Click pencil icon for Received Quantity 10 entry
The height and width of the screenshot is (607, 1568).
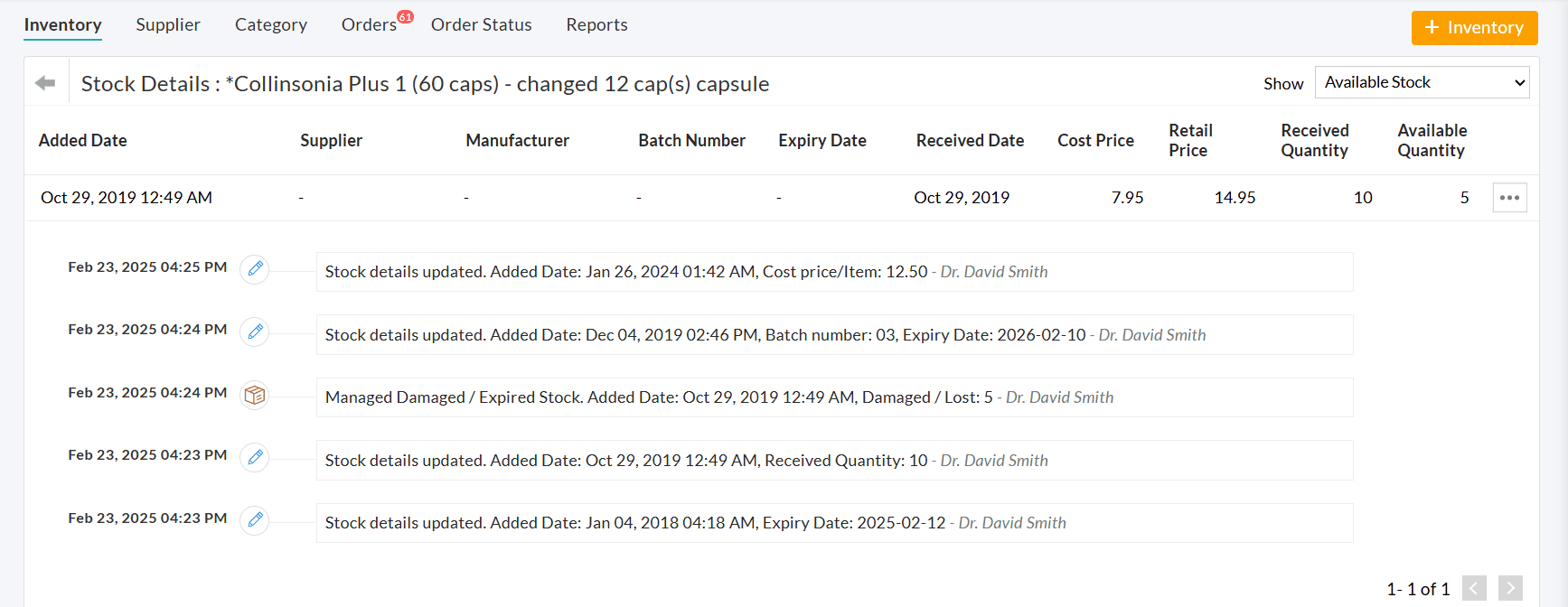pos(255,457)
